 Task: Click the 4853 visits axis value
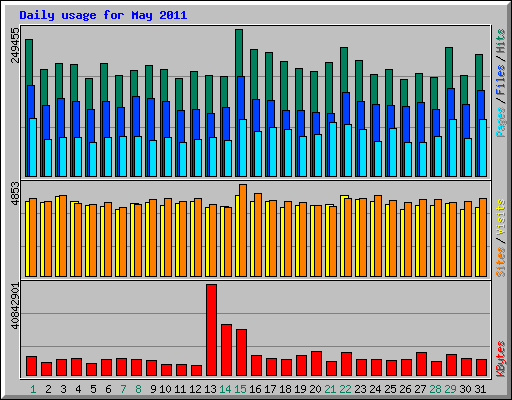(15, 194)
